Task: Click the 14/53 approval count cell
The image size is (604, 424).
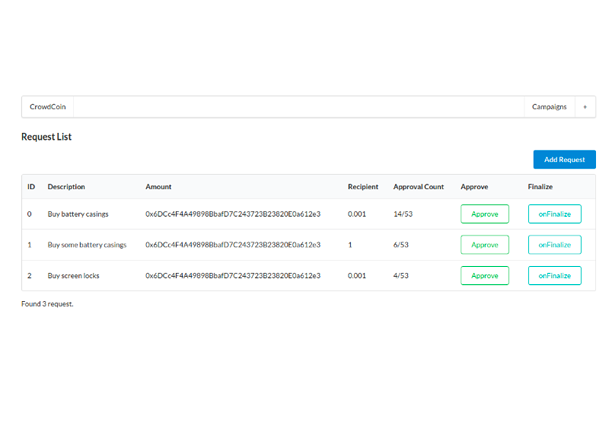Action: [403, 214]
